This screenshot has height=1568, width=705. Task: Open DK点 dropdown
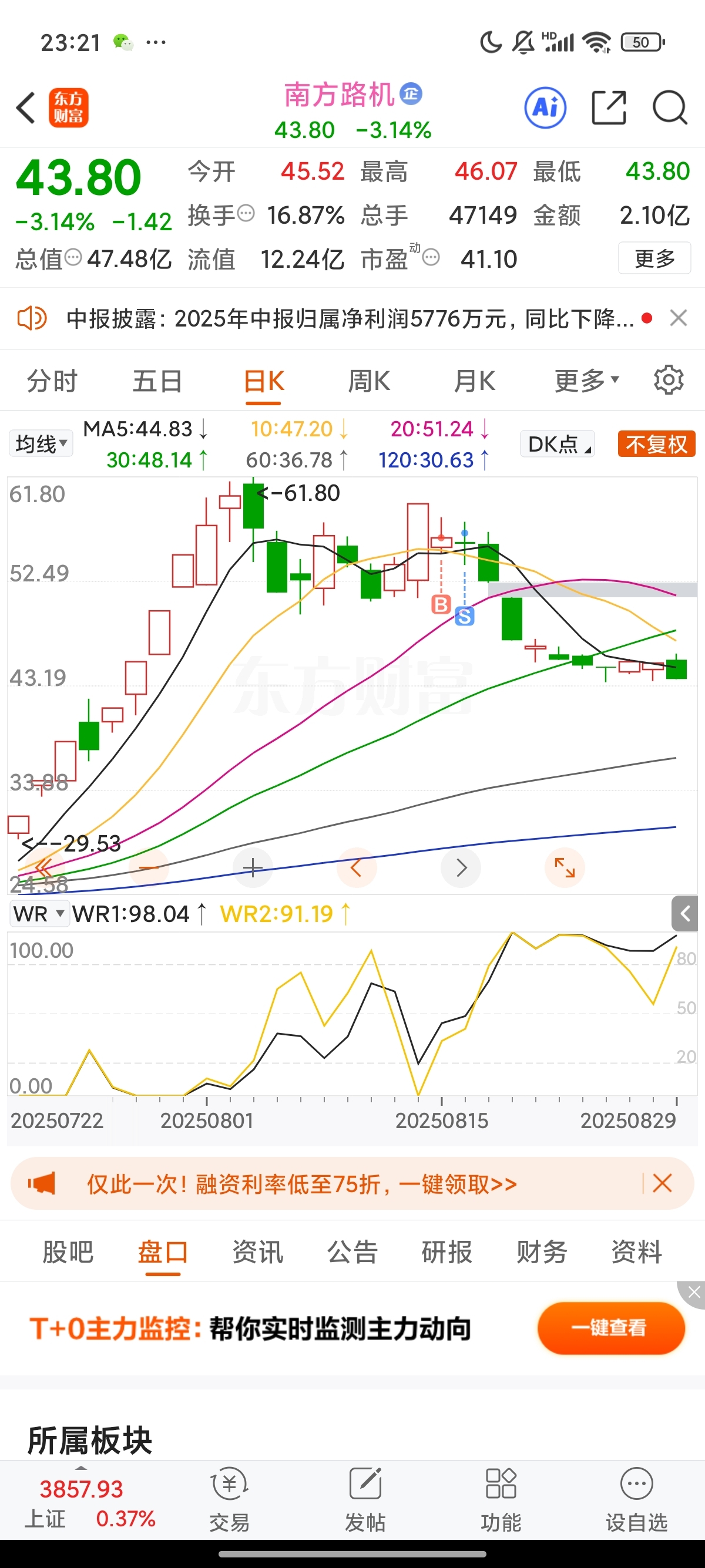click(557, 444)
